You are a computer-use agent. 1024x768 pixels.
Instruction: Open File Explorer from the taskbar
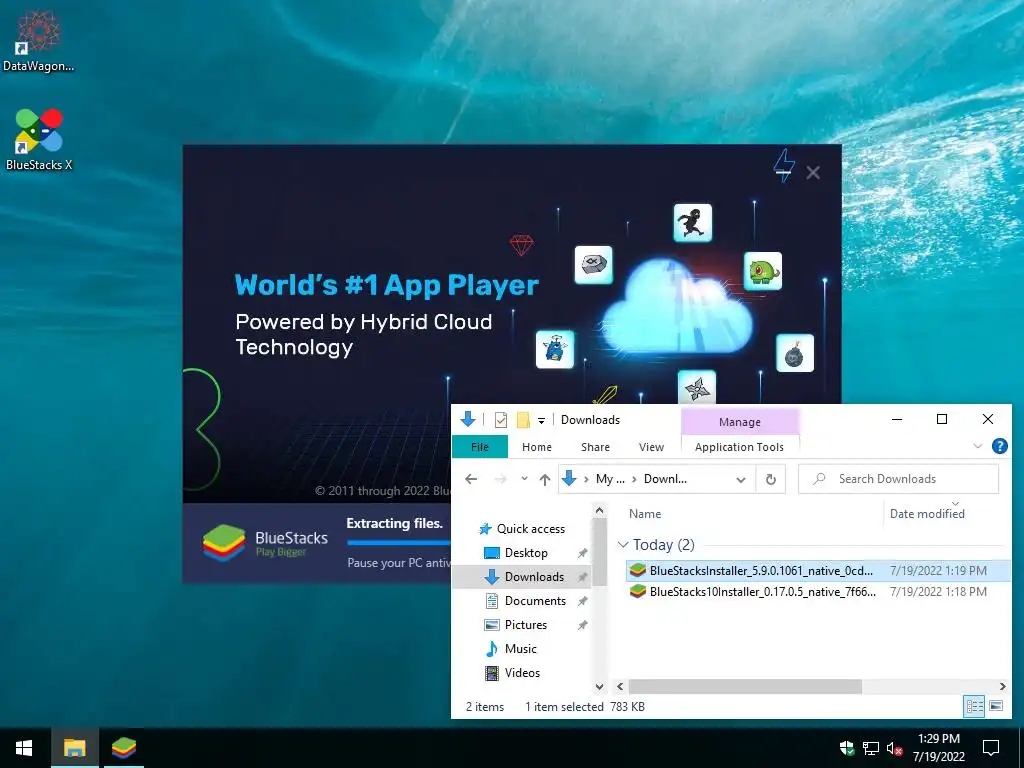pos(74,748)
